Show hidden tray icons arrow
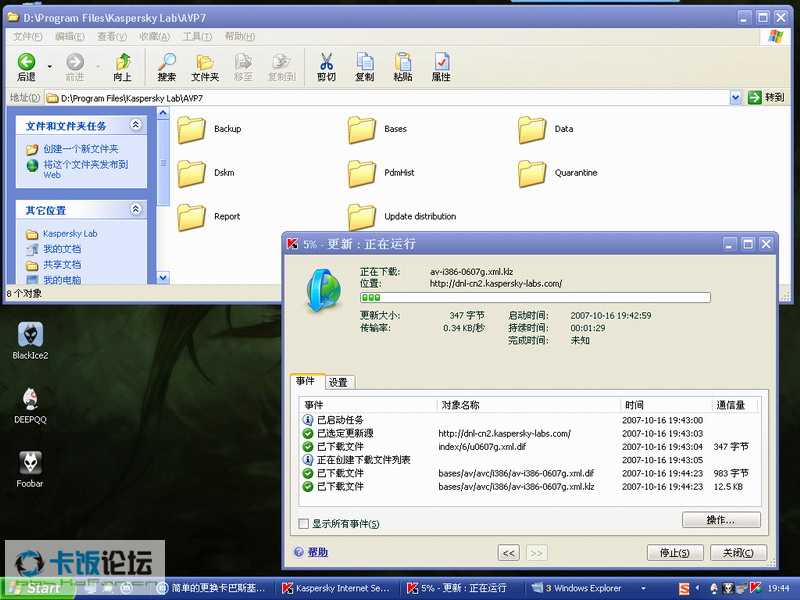The image size is (800, 600). [697, 588]
